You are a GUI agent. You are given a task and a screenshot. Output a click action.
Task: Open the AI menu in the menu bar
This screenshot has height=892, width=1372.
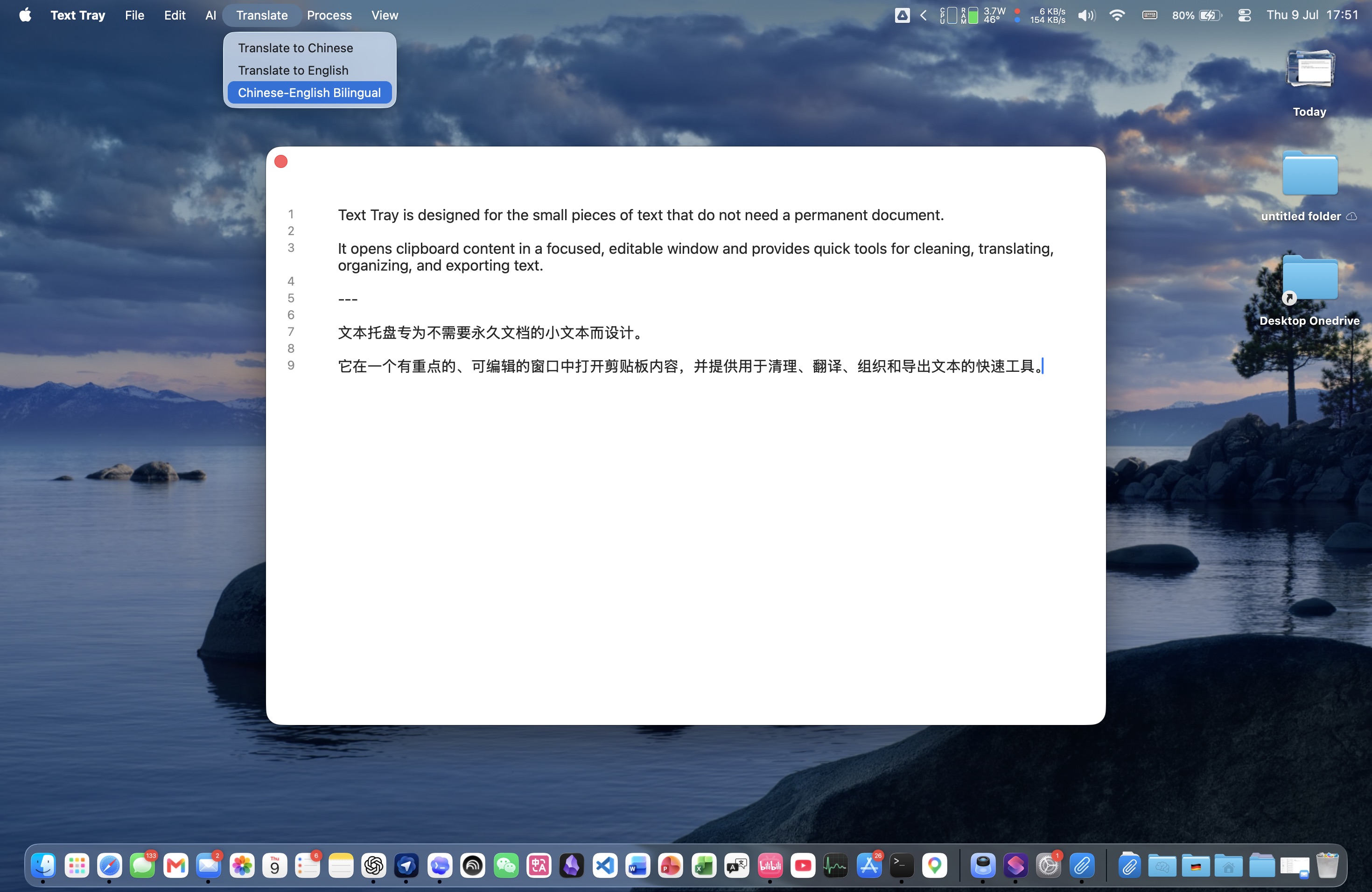[210, 15]
